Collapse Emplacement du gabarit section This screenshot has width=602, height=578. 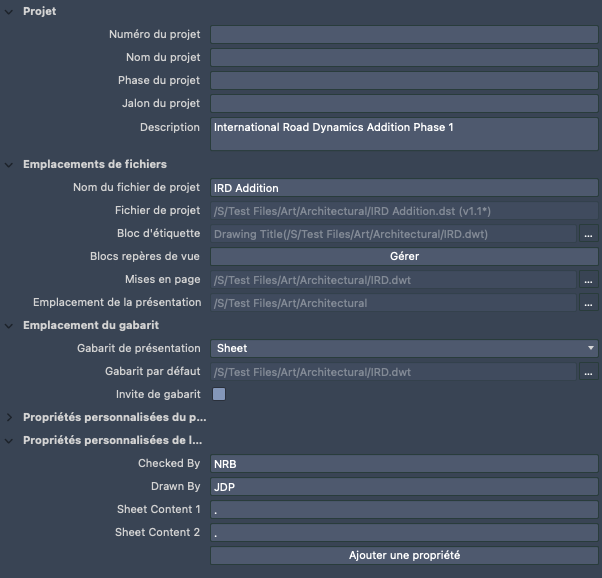(x=10, y=325)
